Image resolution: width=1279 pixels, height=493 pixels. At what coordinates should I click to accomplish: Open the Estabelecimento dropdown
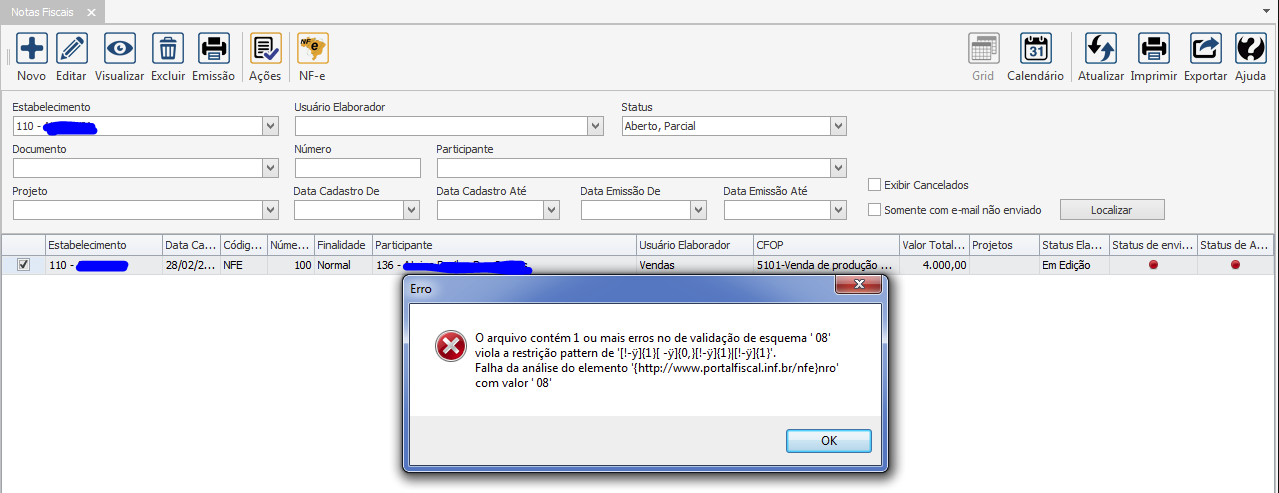click(x=270, y=126)
